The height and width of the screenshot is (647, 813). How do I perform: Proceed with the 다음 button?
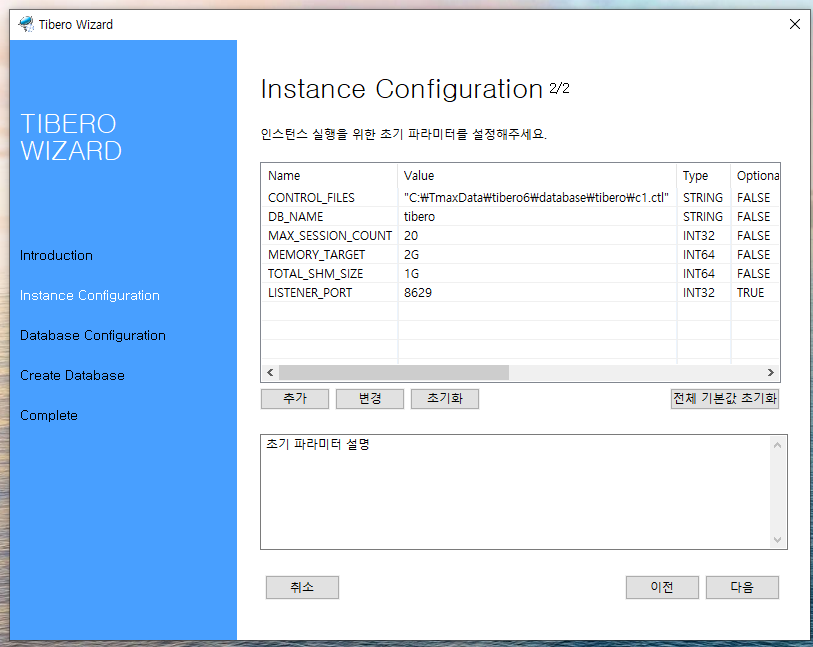[742, 587]
